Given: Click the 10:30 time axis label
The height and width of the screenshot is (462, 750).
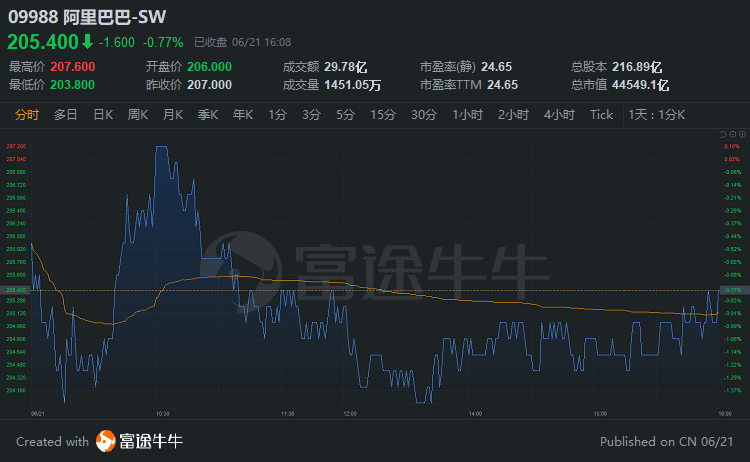Looking at the screenshot, I should (162, 414).
